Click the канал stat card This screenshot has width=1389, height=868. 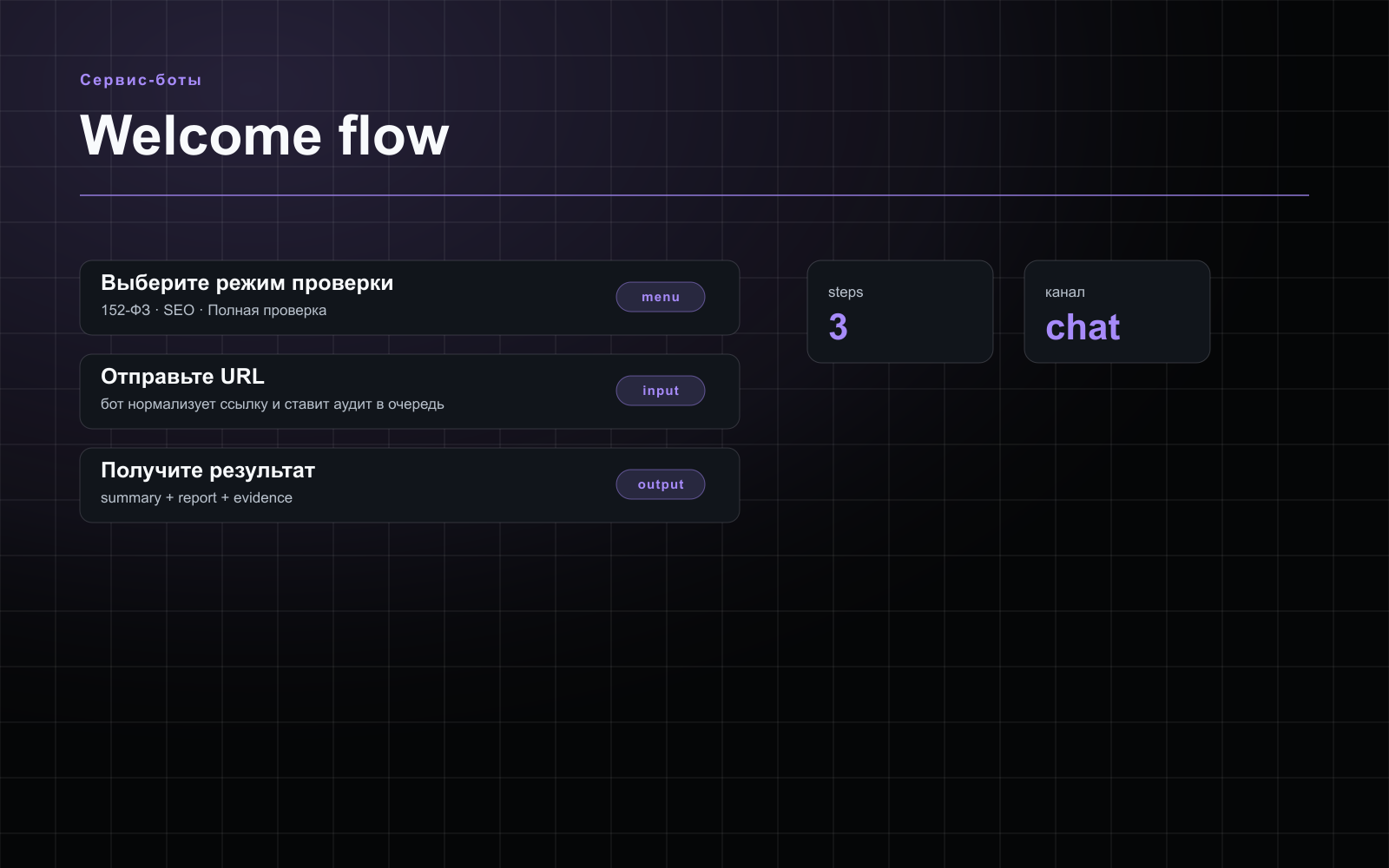click(1117, 312)
